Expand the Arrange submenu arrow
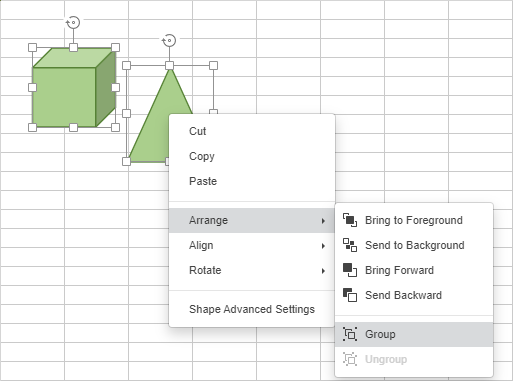This screenshot has width=513, height=381. tap(323, 221)
